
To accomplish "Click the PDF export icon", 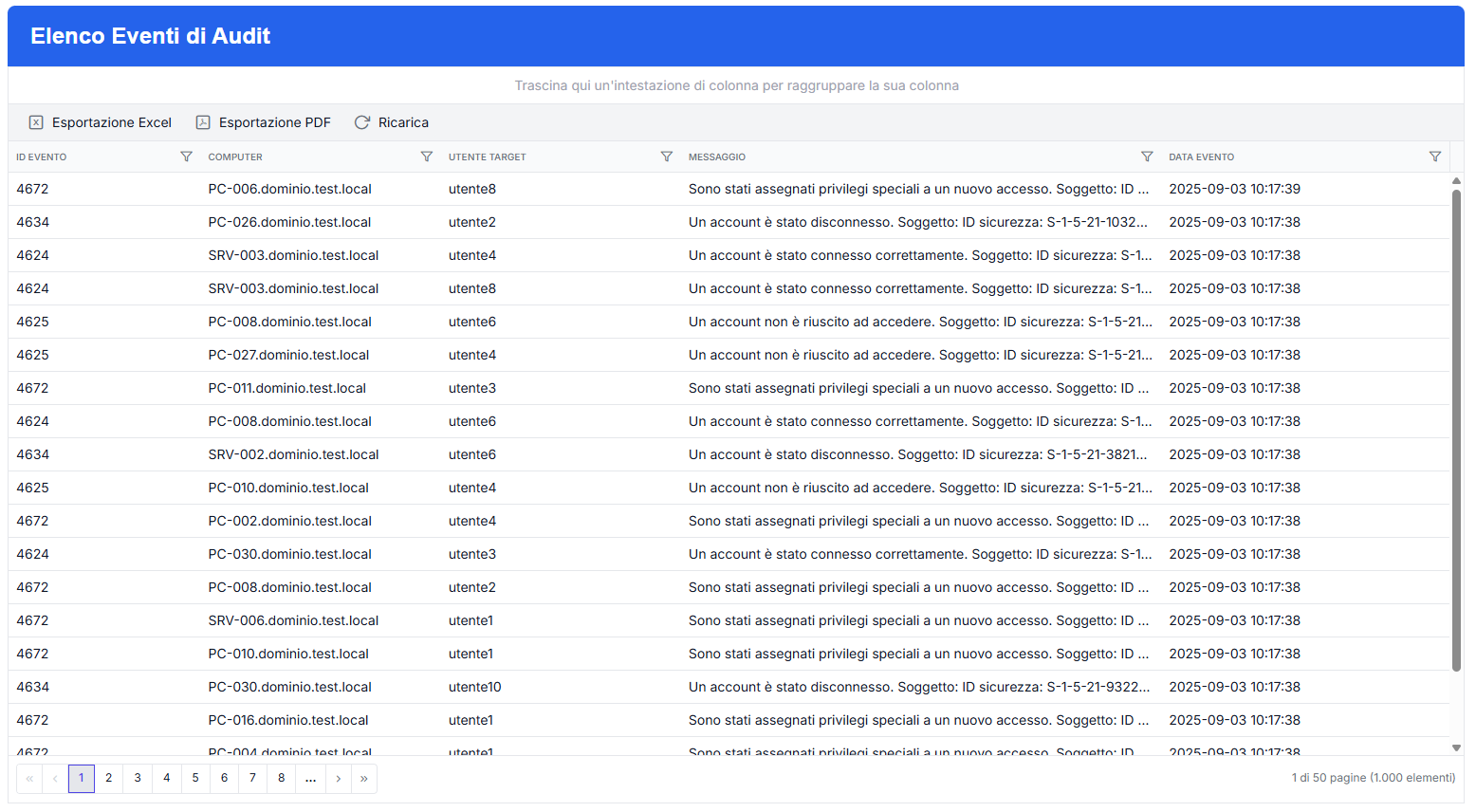I will tap(203, 122).
